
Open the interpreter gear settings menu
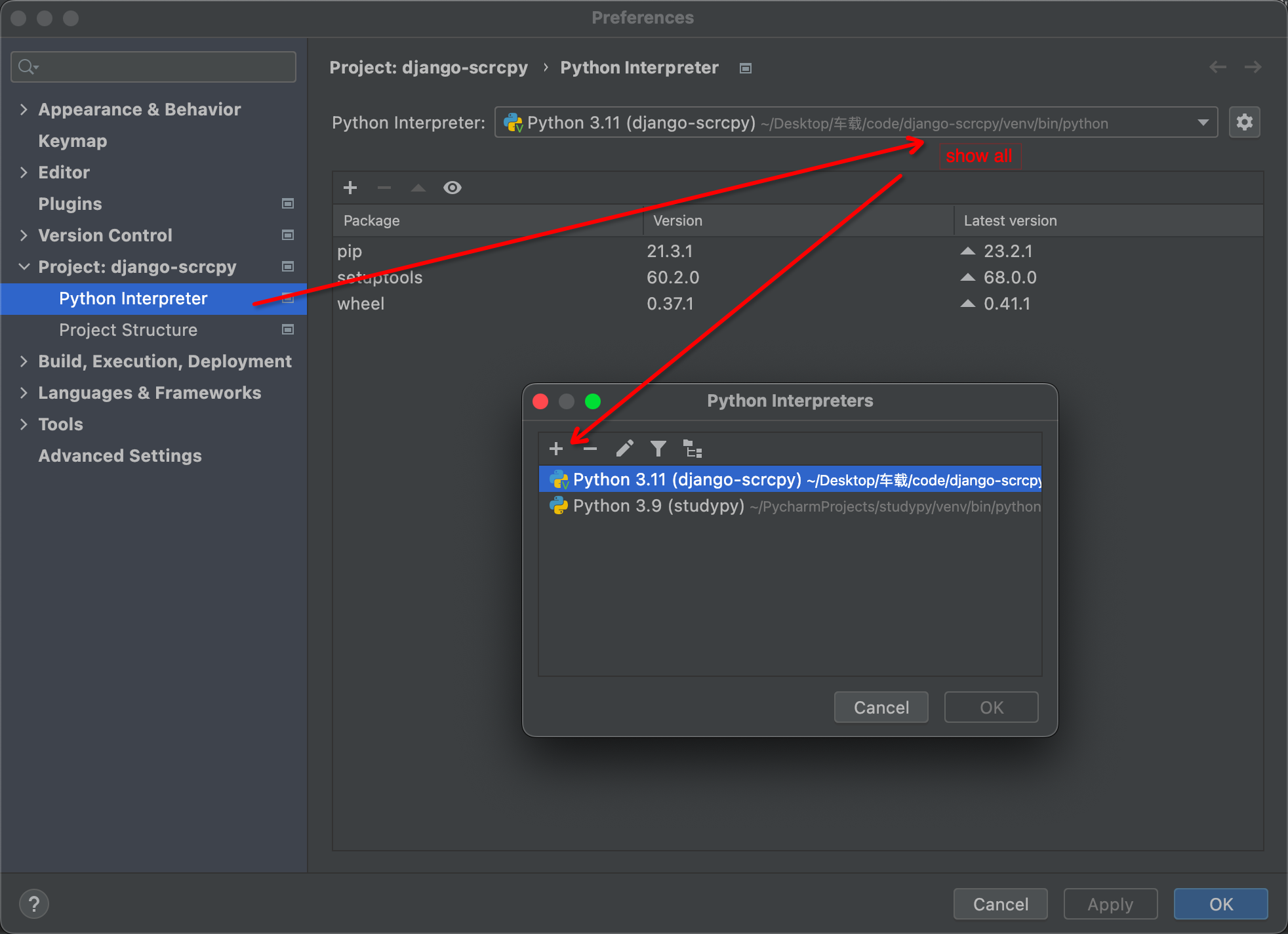(1244, 122)
